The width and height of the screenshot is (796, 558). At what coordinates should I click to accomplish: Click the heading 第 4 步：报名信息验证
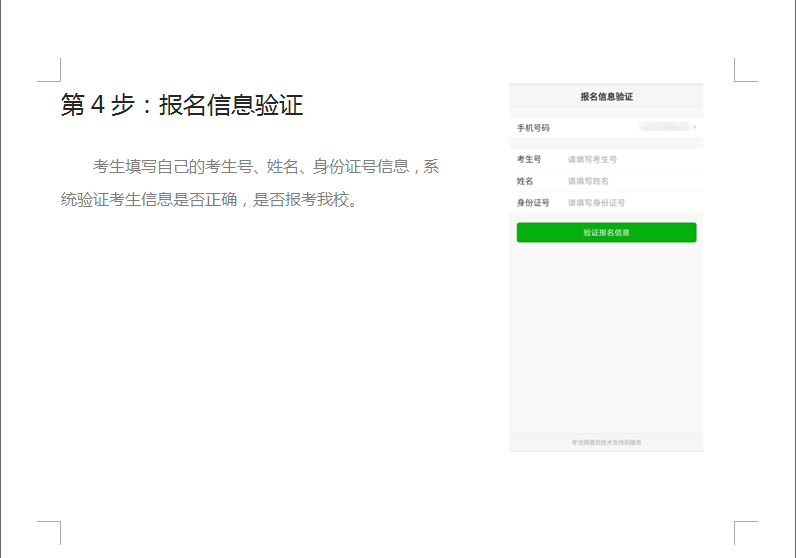(x=181, y=105)
